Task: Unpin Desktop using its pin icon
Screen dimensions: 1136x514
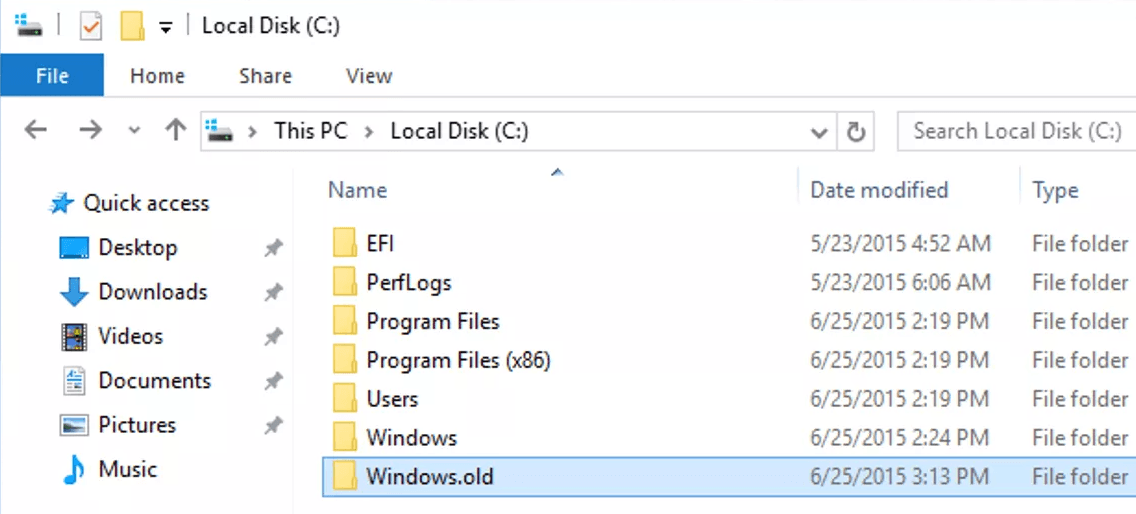Action: click(x=273, y=248)
